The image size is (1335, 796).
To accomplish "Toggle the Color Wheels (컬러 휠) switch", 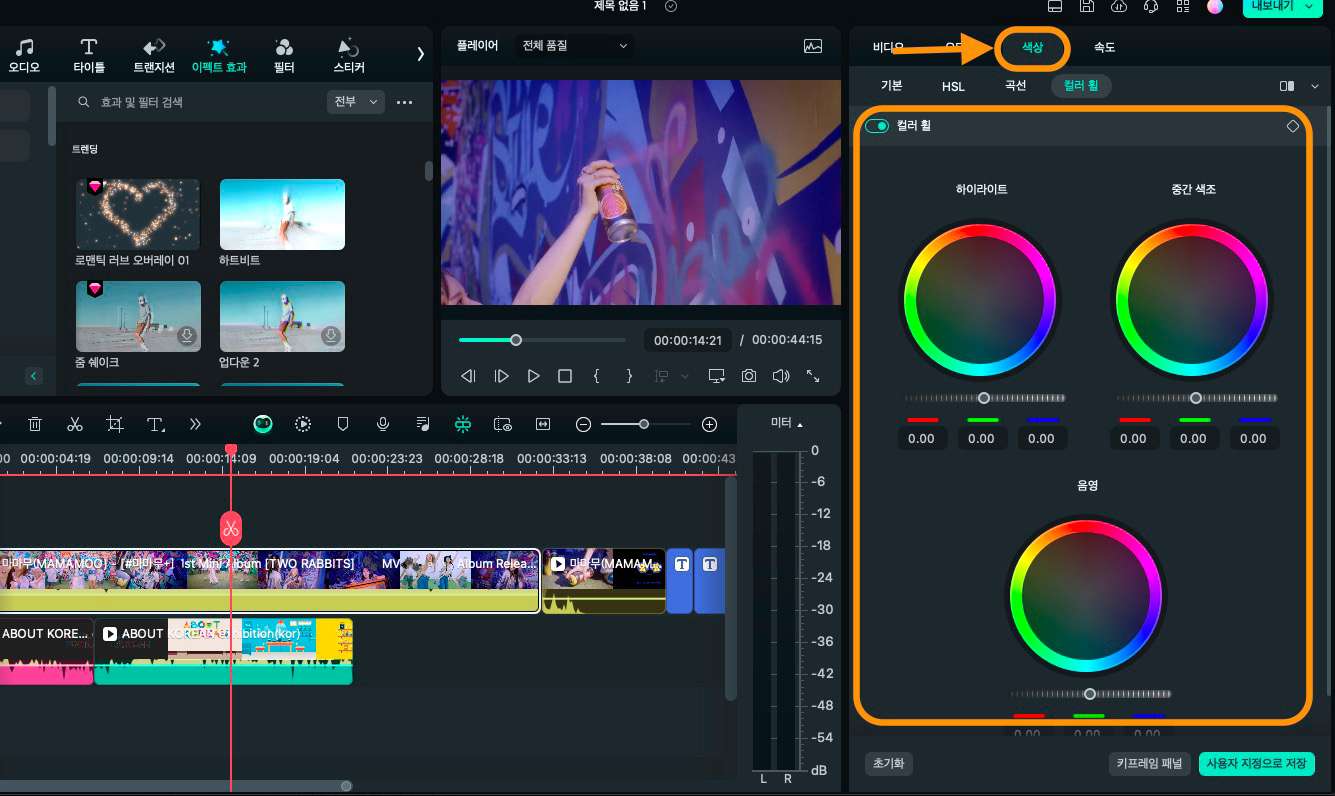I will tap(877, 126).
